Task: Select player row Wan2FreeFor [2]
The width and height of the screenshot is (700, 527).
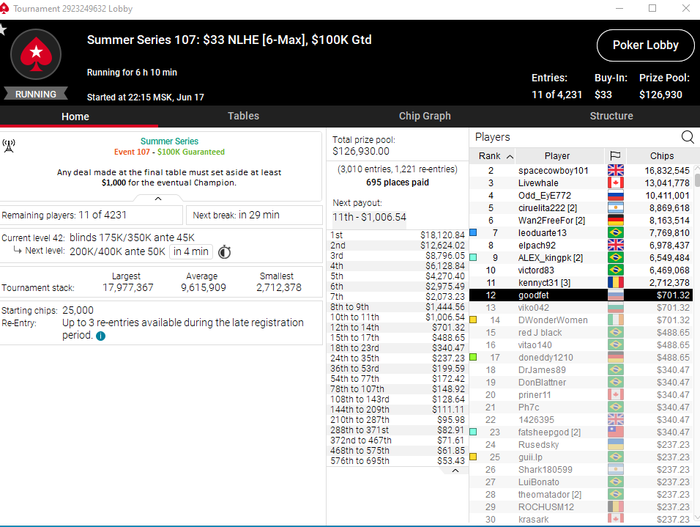Action: [582, 220]
